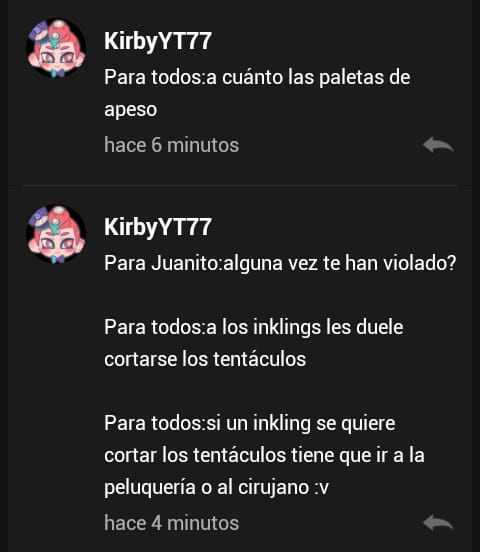This screenshot has height=552, width=480.
Task: Tap the 'cortarse los tentáculos' line
Action: coord(205,359)
